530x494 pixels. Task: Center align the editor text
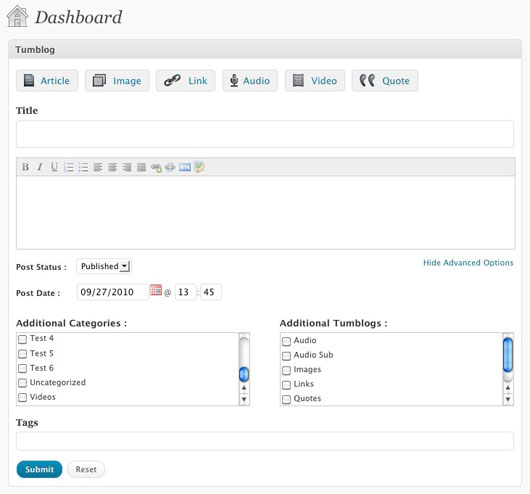(x=112, y=167)
